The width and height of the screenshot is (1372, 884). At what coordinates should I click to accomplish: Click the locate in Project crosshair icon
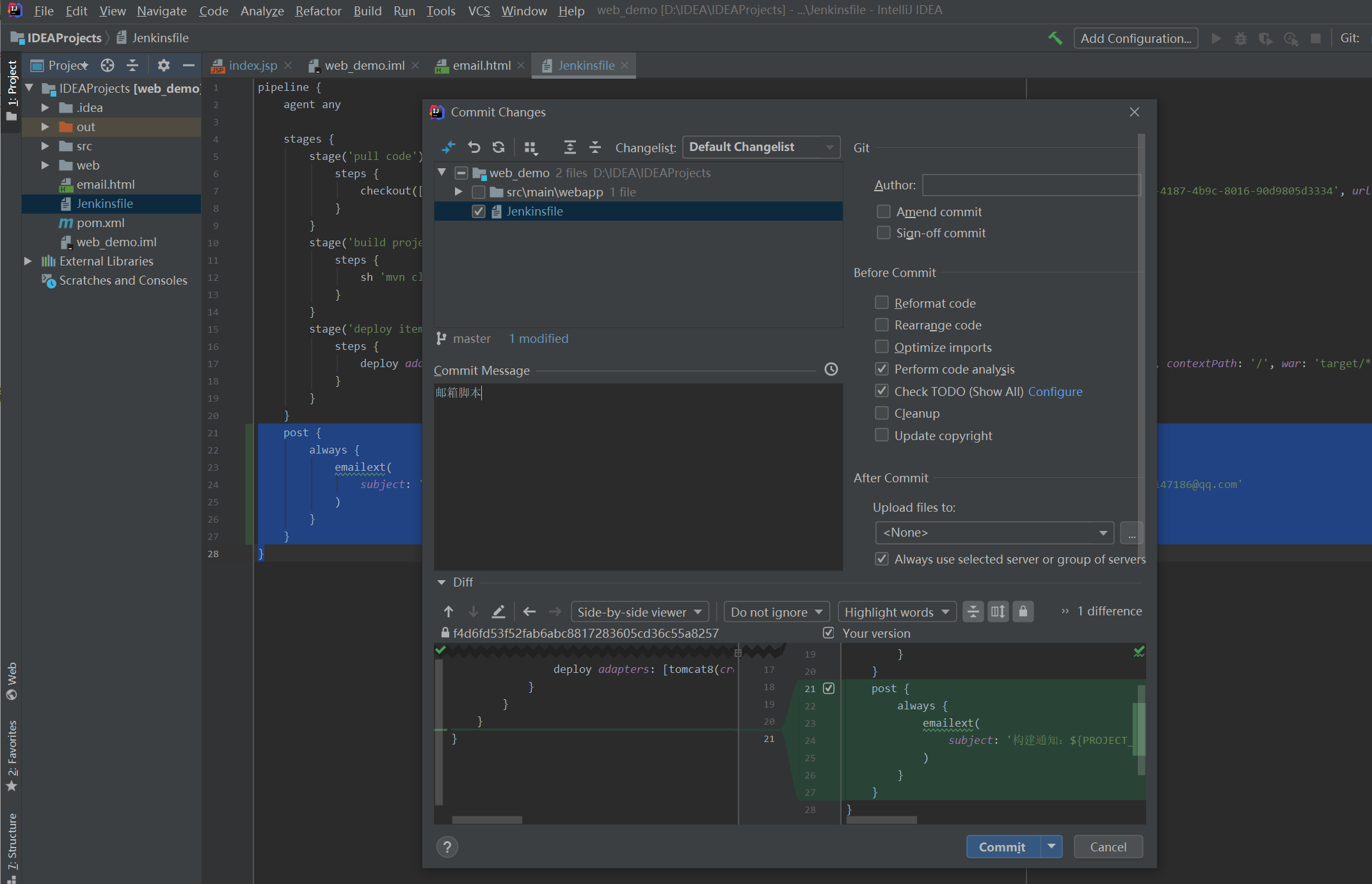point(108,65)
